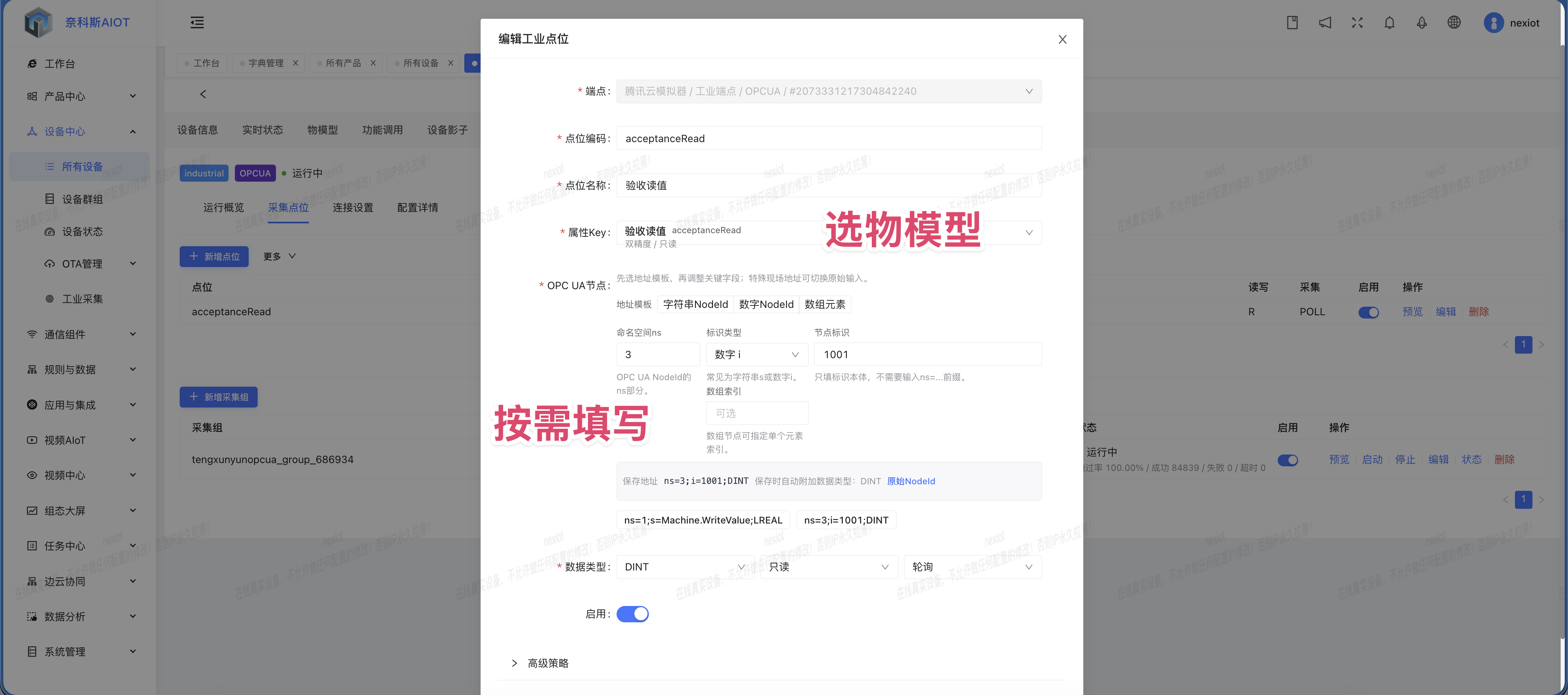Toggle 启用 switch for acceptanceRead row

pos(1368,312)
